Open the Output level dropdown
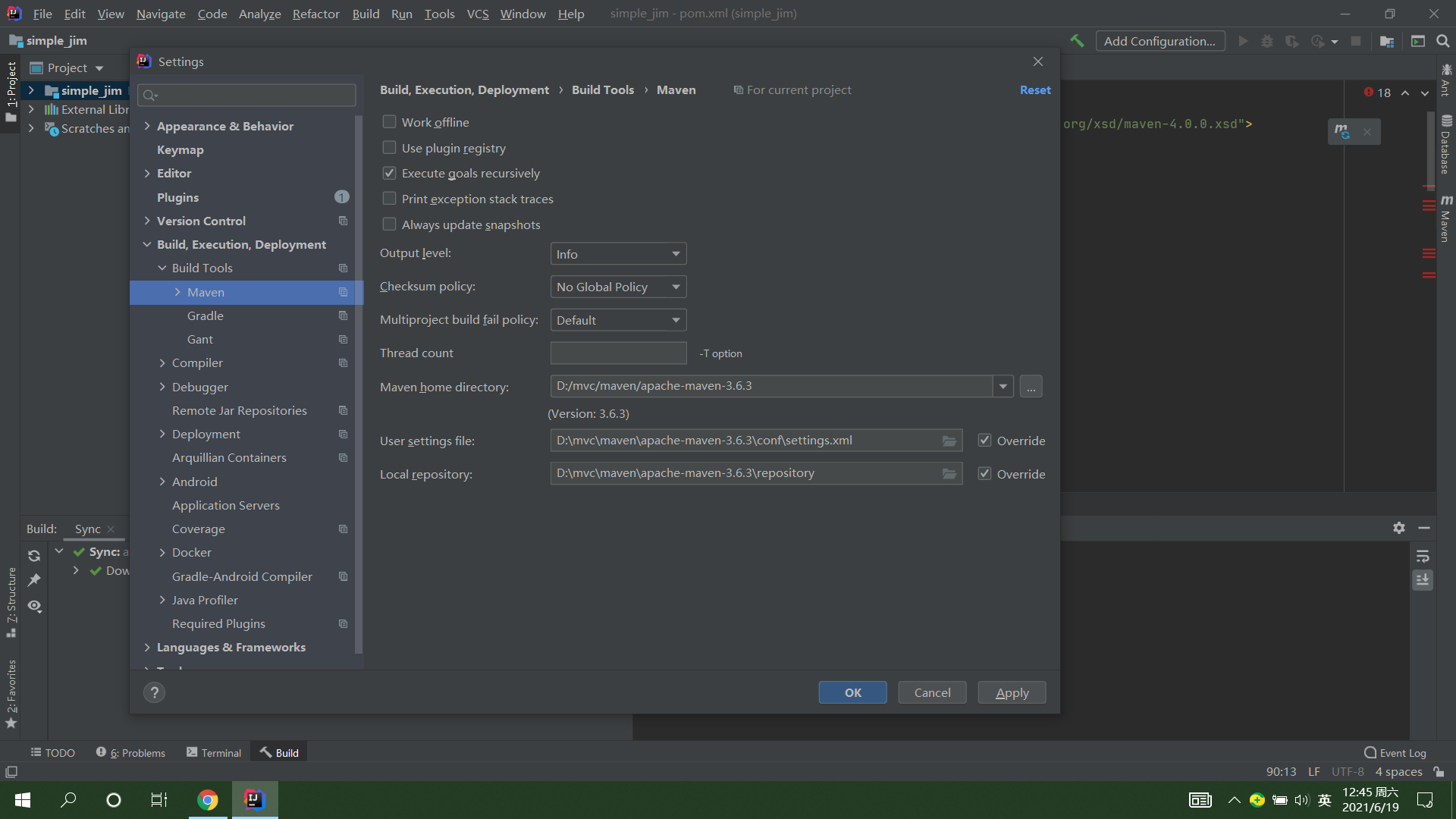Image resolution: width=1456 pixels, height=819 pixels. tap(618, 254)
